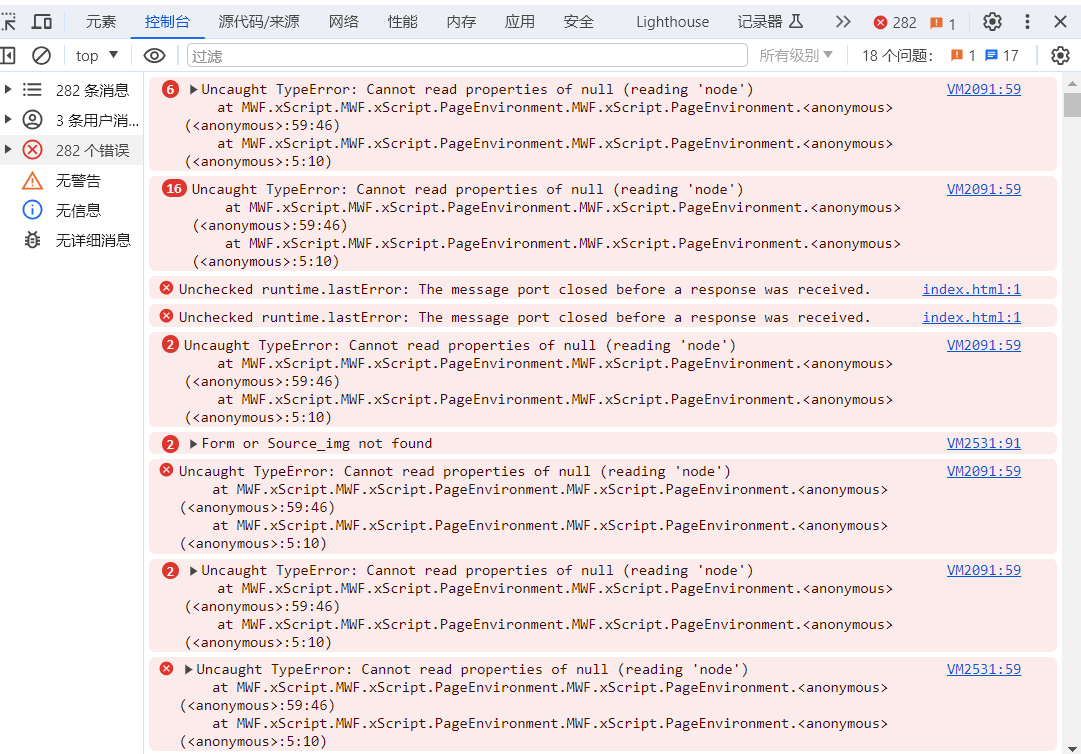Viewport: 1081px width, 754px height.
Task: Expand the 282 个错误 sidebar row
Action: pos(8,150)
